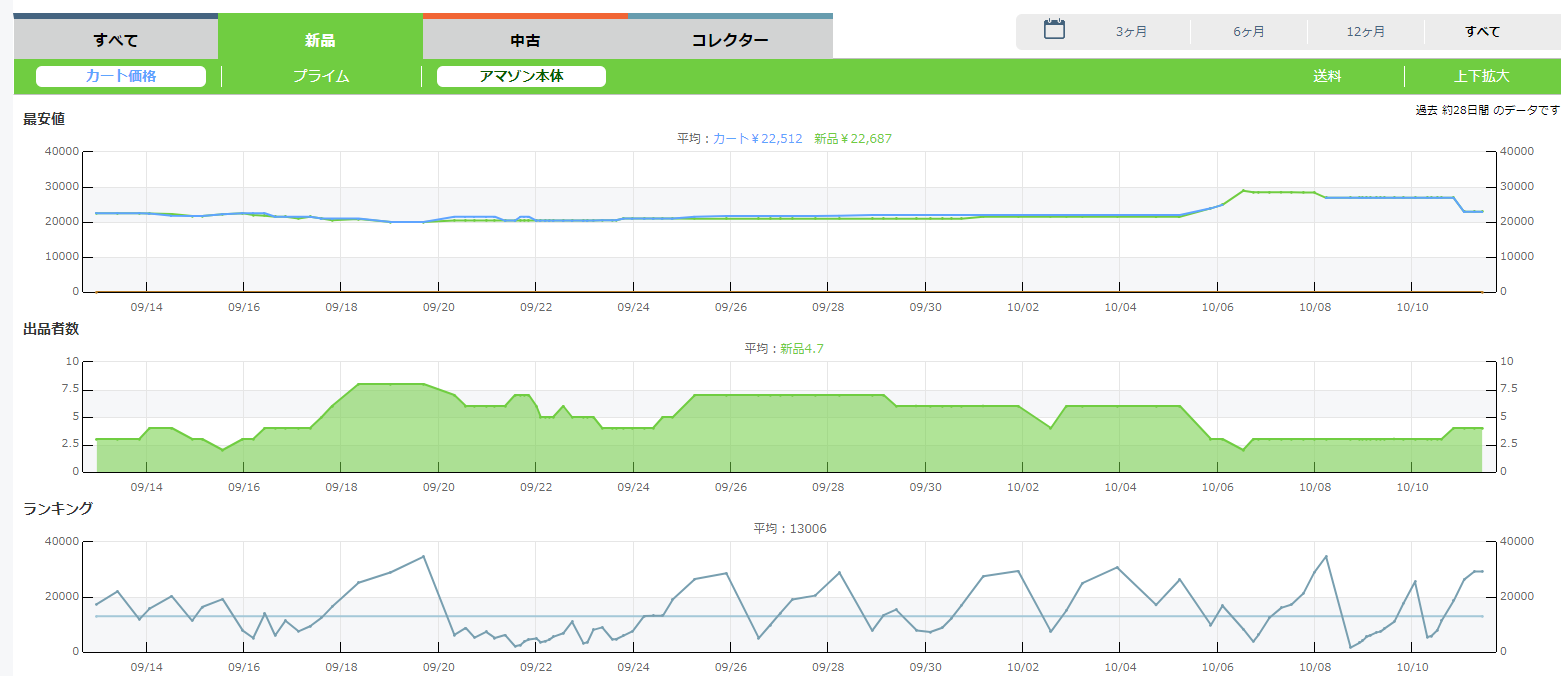Screen dimensions: 1561x676
Task: Select the 新品 tab
Action: pos(320,40)
